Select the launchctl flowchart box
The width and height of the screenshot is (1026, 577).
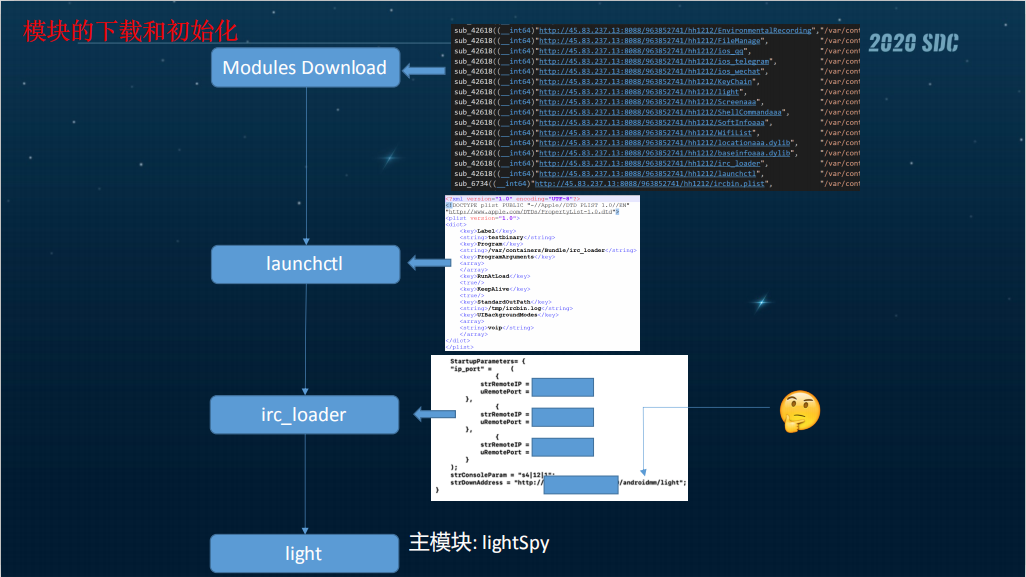(305, 264)
